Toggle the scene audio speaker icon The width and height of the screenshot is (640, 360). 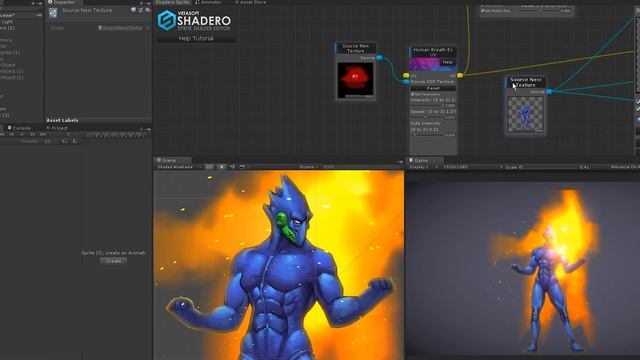point(232,167)
